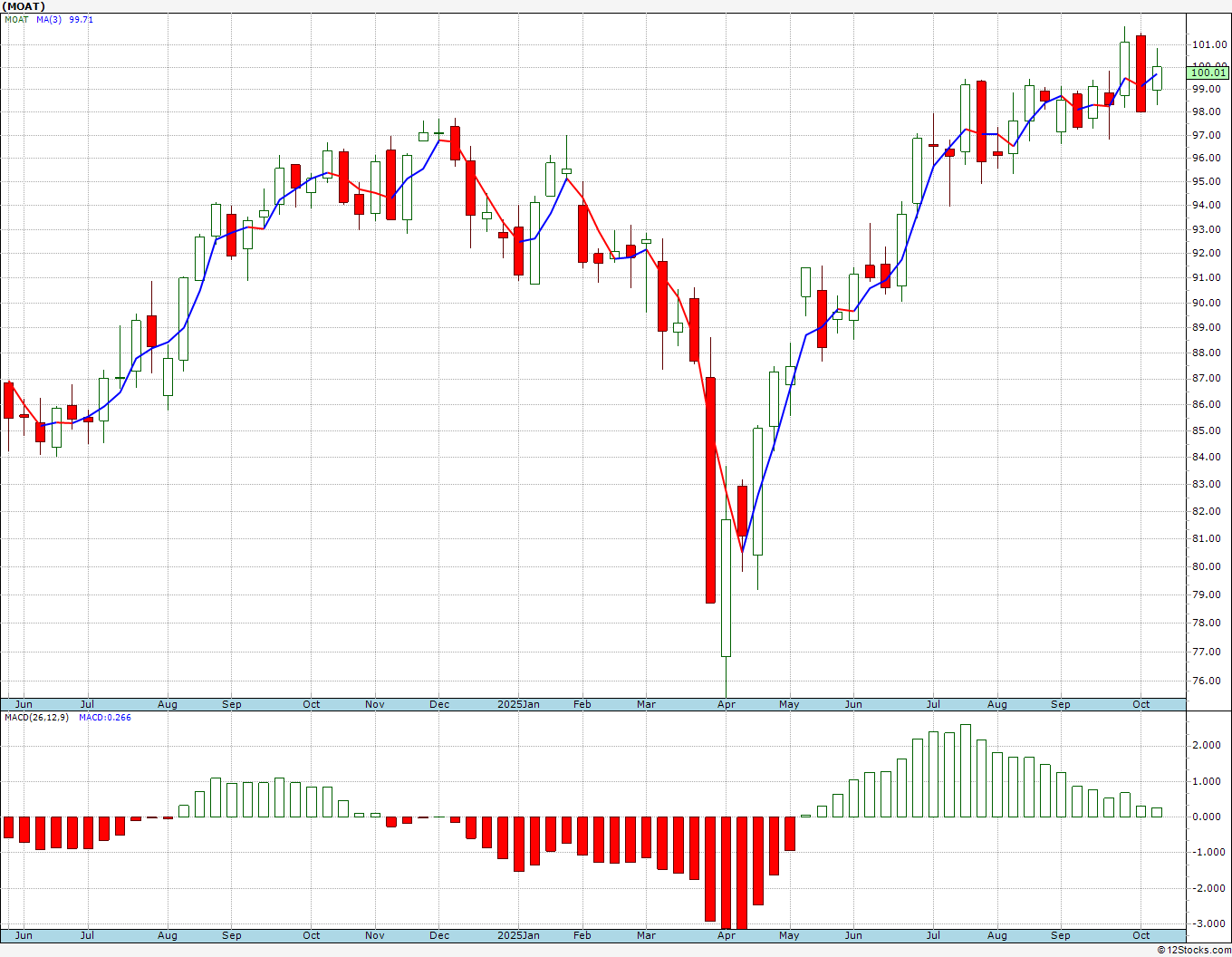
Task: Select Feb on the price chart axis
Action: point(582,704)
